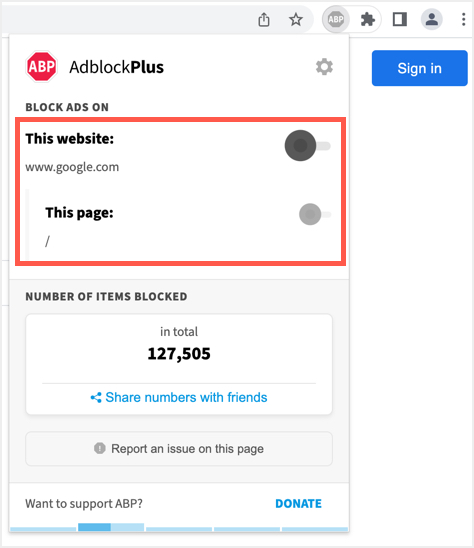
Task: Click the exclamation icon in Report button
Action: coord(100,448)
